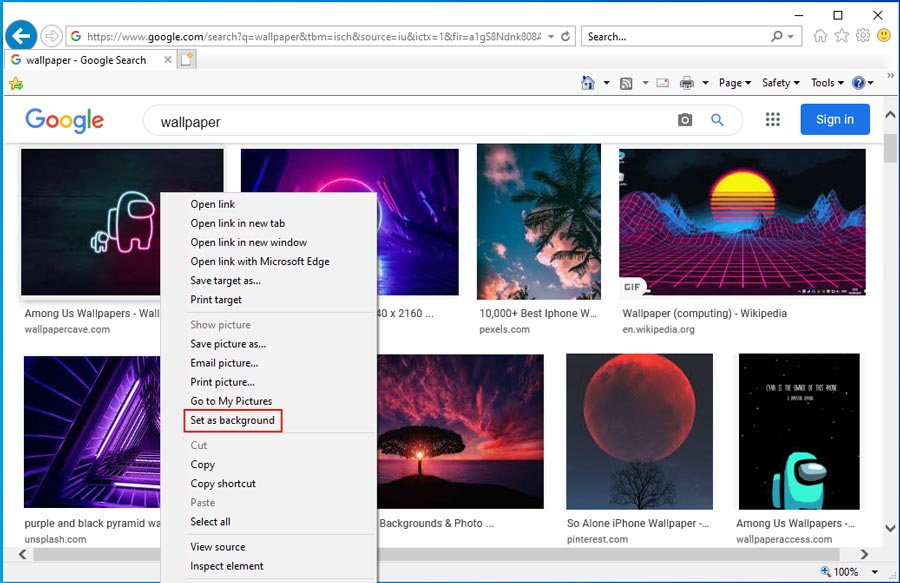
Task: Click the Google logo
Action: coord(64,121)
